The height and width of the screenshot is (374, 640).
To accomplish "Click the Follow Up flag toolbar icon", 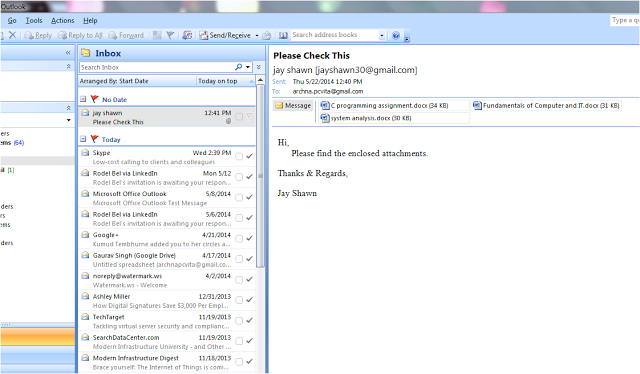I will coord(170,35).
